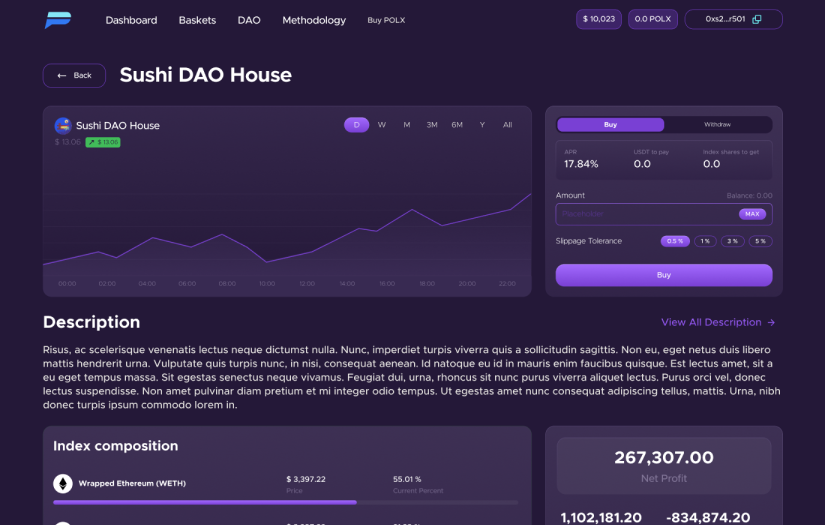Click the $ 10,023 balance pill
The height and width of the screenshot is (525, 825).
599,19
